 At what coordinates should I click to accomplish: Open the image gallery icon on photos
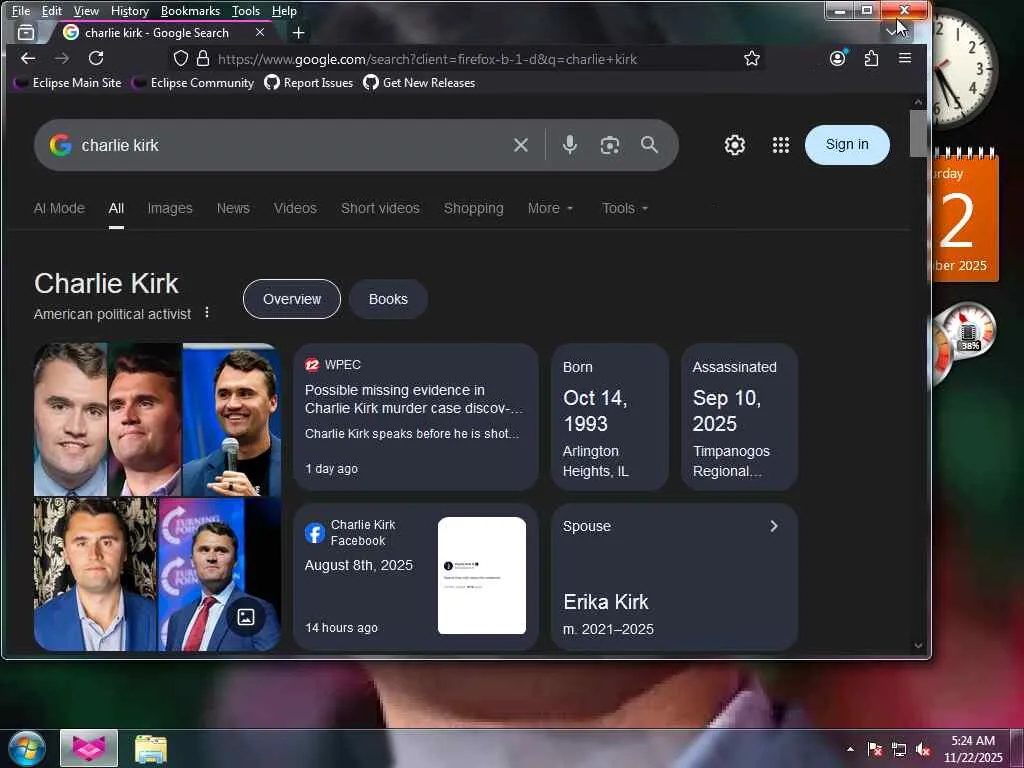point(246,617)
